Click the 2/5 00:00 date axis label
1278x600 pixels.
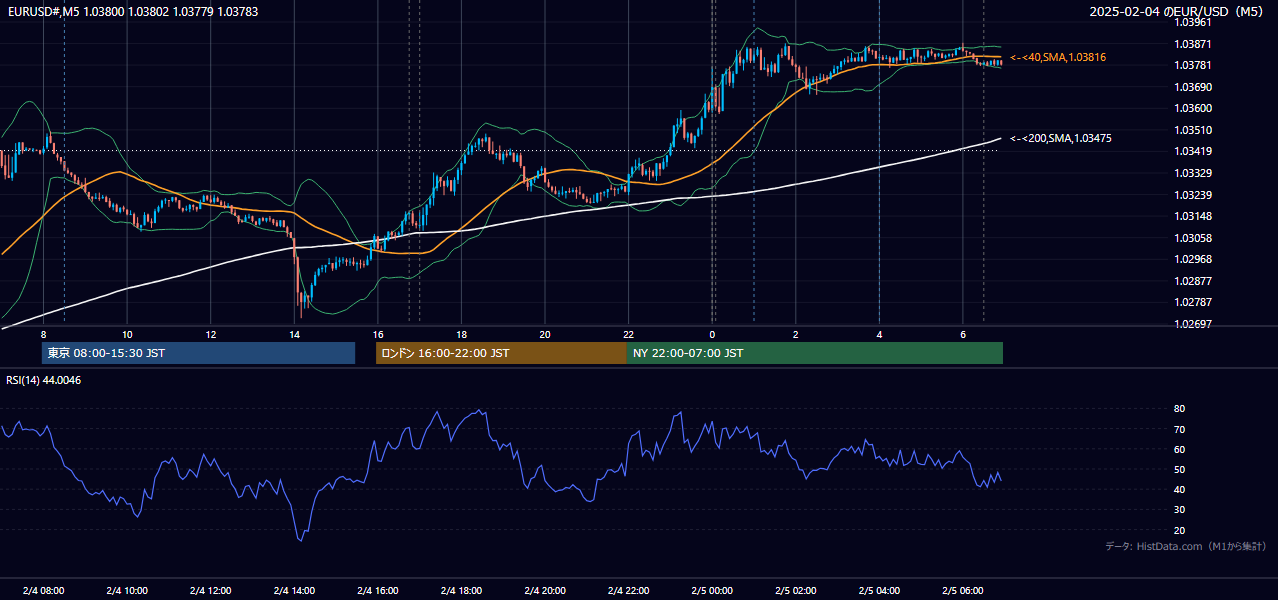pos(712,590)
